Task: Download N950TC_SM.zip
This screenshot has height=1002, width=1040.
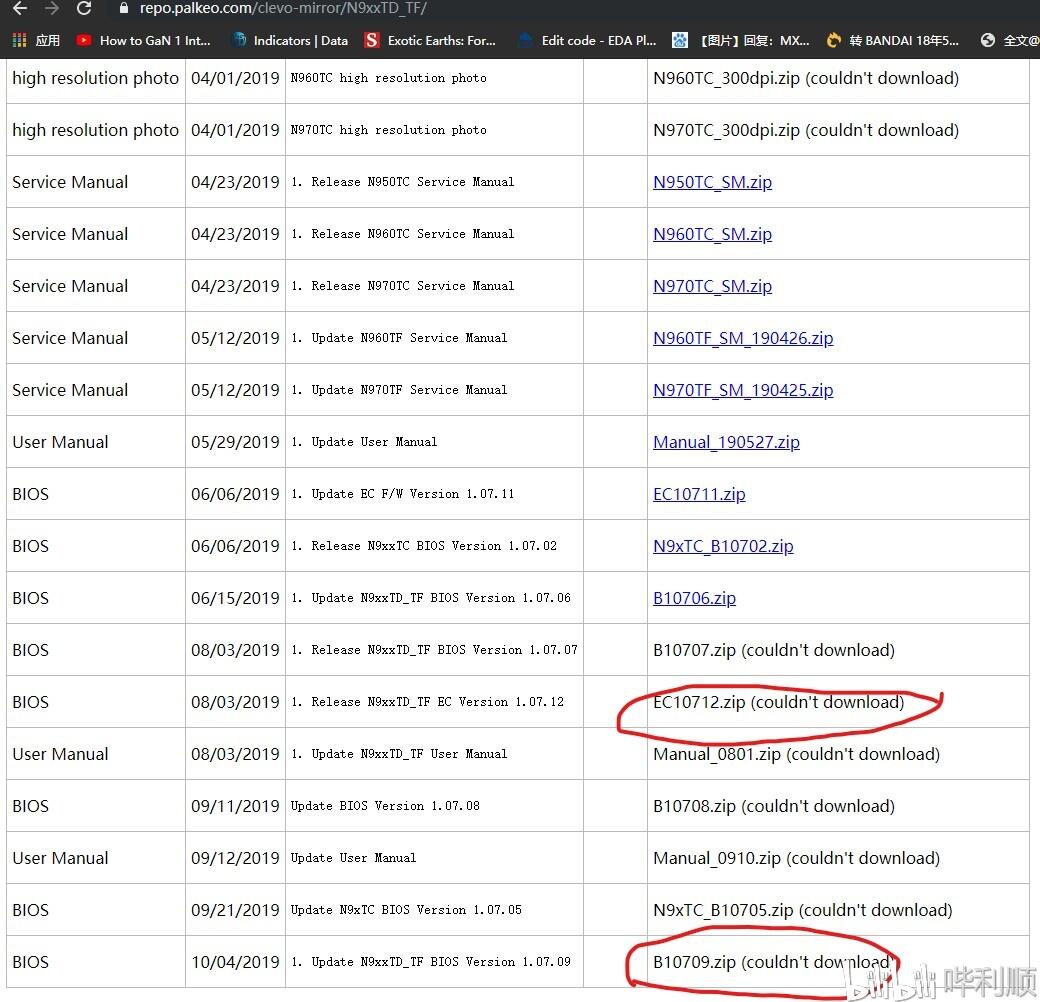Action: 712,182
